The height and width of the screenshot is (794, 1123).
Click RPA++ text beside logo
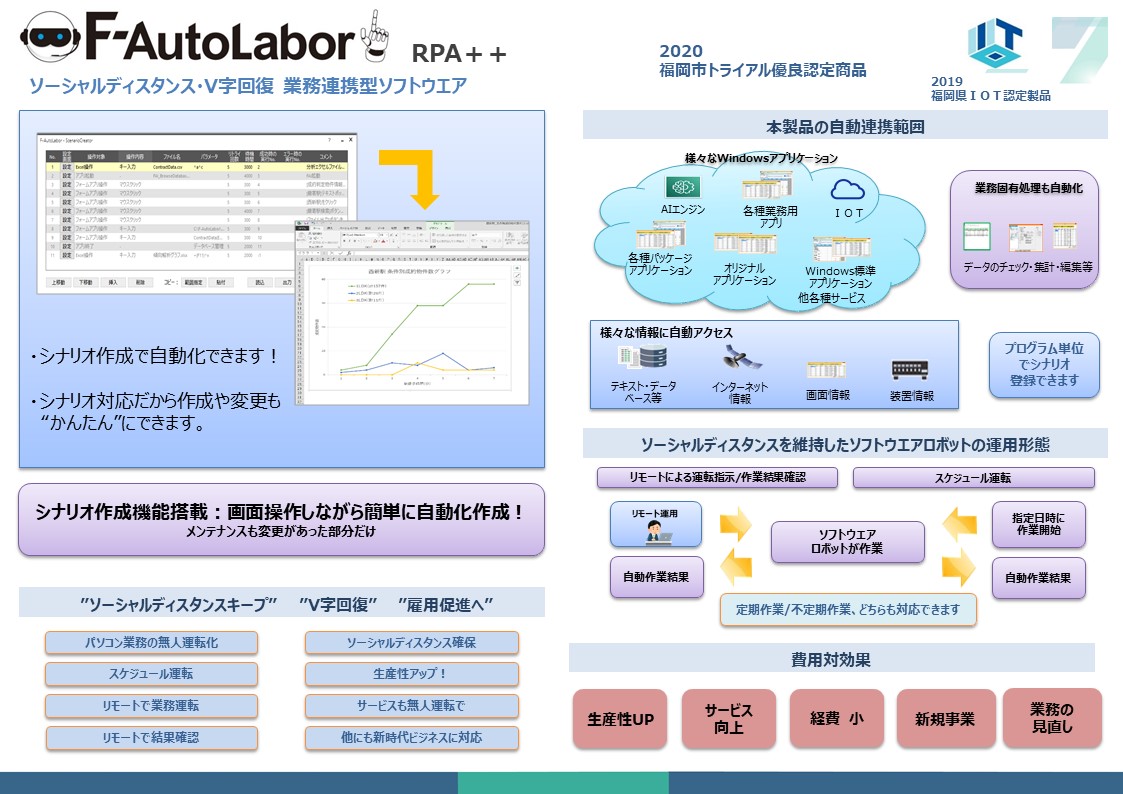click(x=459, y=54)
